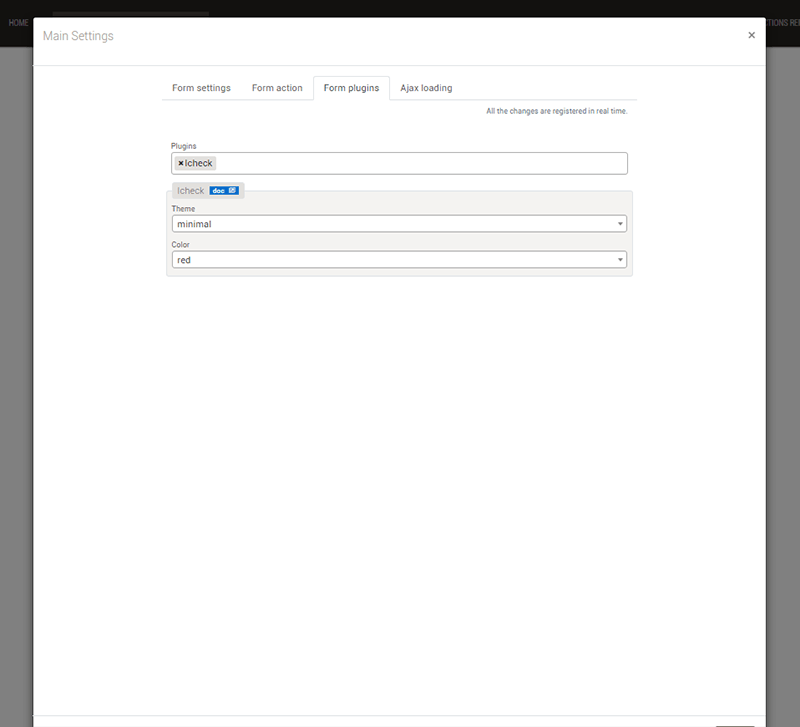Select the Form plugins tab
This screenshot has height=727, width=800.
point(351,88)
